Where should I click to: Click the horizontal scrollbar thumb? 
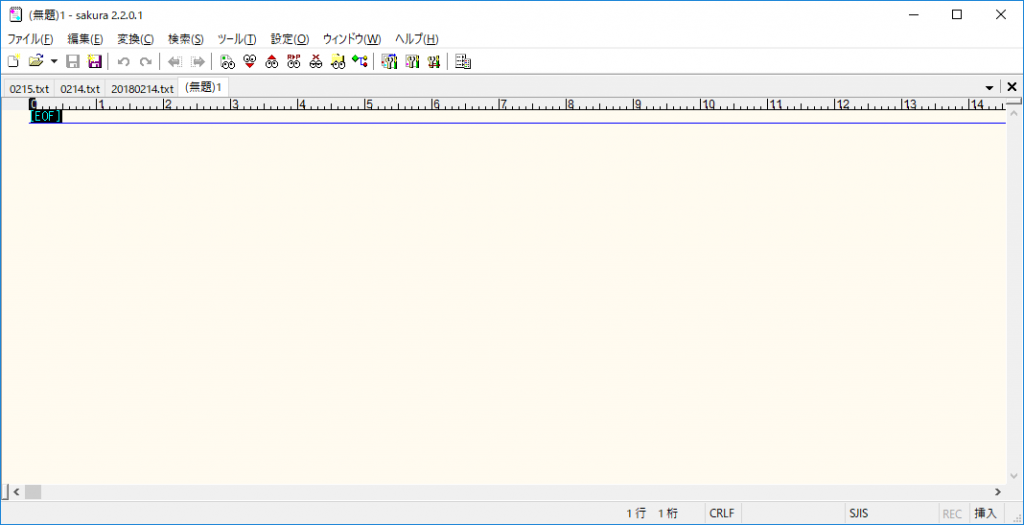coord(33,492)
